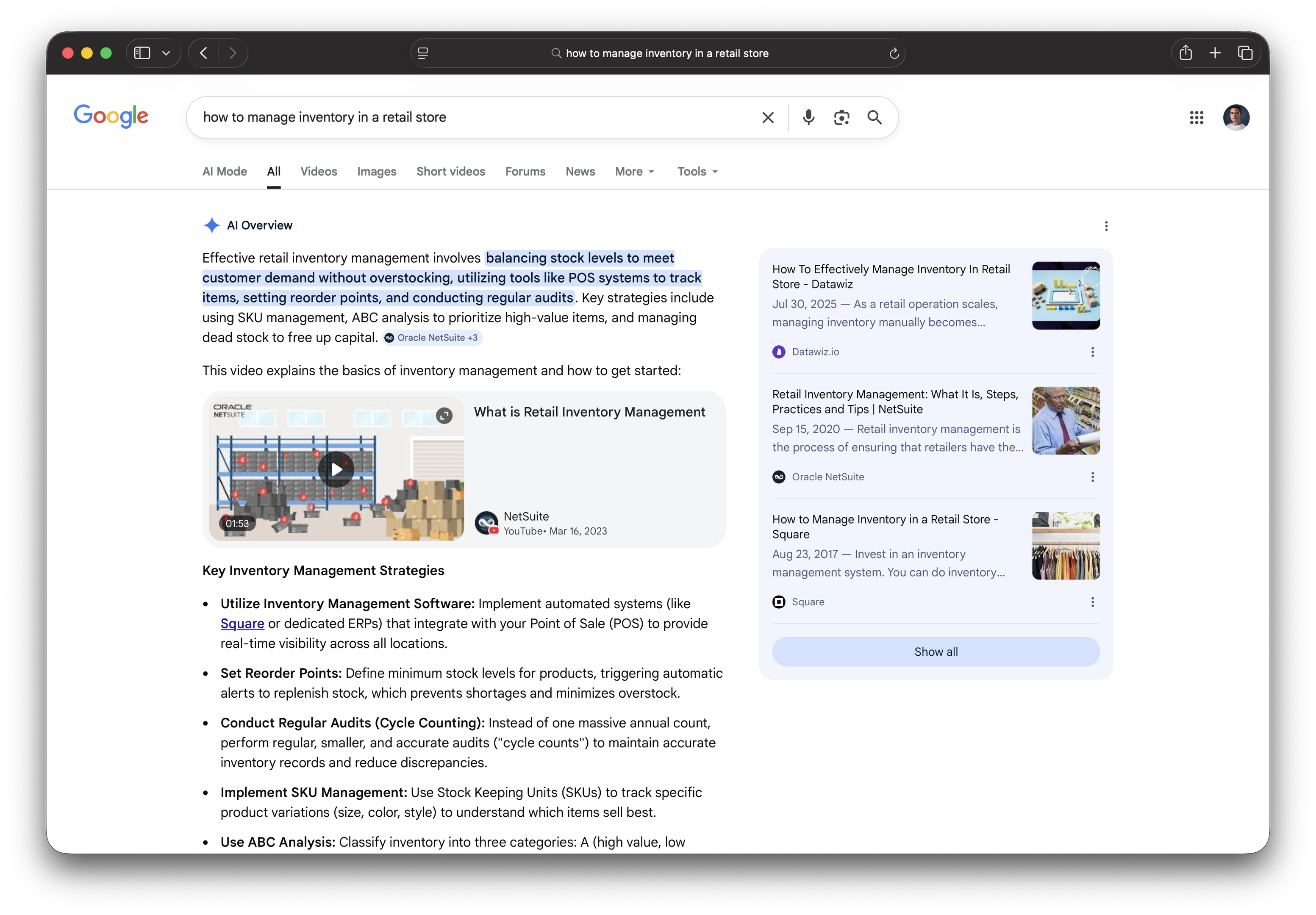Follow the Square link in strategies
The width and height of the screenshot is (1316, 915).
pyautogui.click(x=242, y=624)
